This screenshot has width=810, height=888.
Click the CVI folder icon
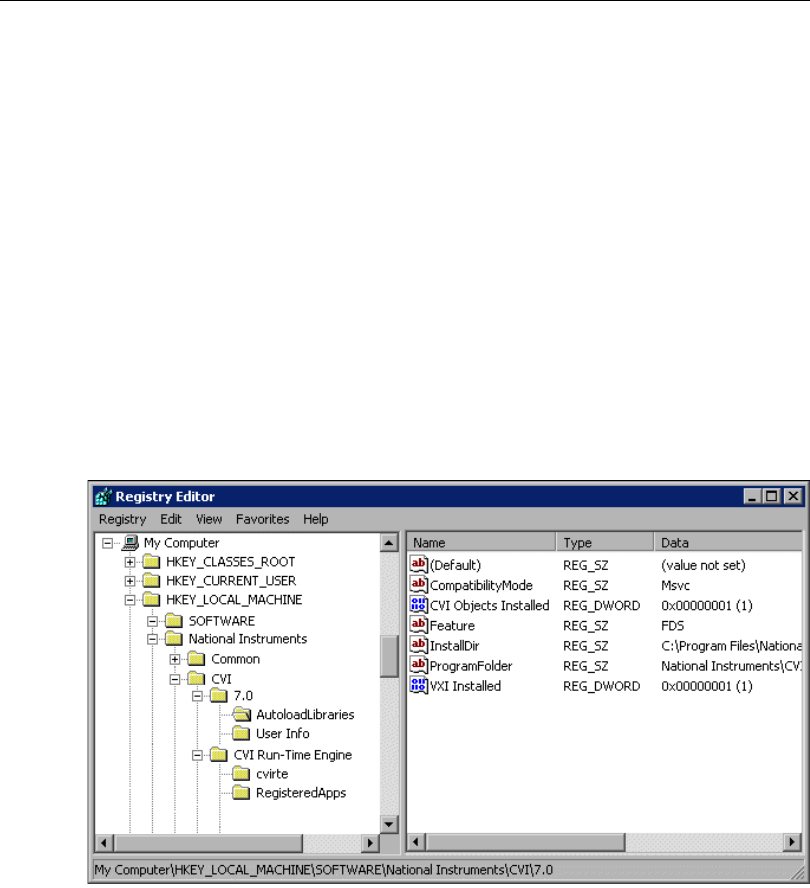point(197,678)
